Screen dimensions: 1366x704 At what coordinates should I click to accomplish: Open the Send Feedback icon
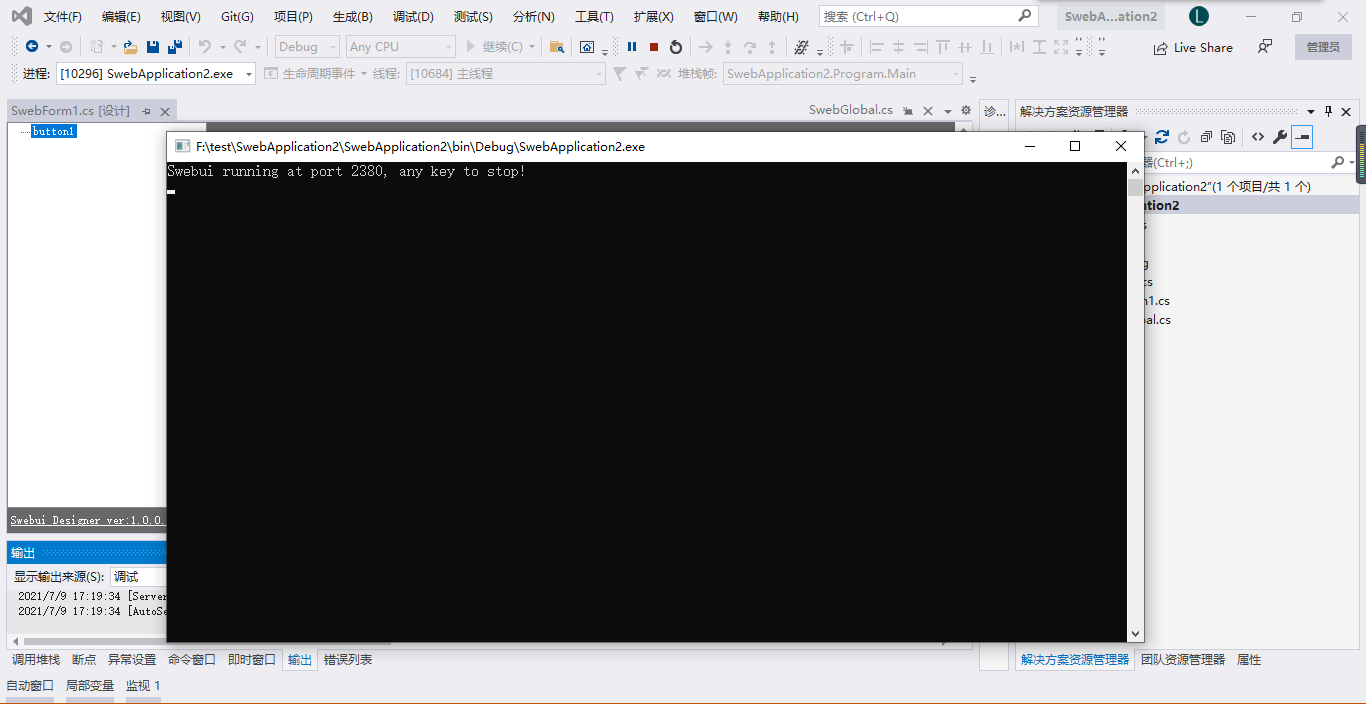coord(1265,47)
